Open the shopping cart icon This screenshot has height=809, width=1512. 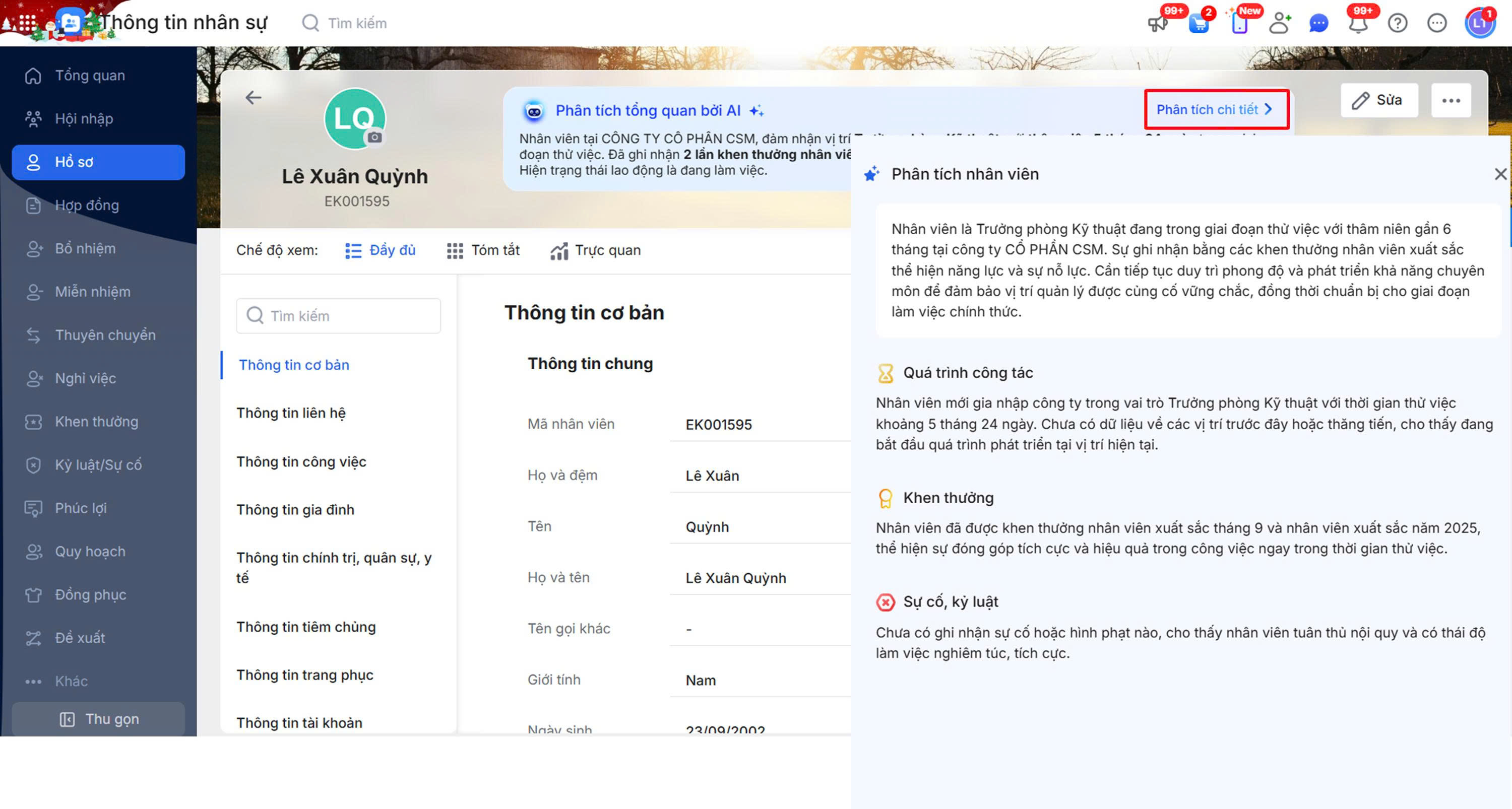coord(1198,24)
